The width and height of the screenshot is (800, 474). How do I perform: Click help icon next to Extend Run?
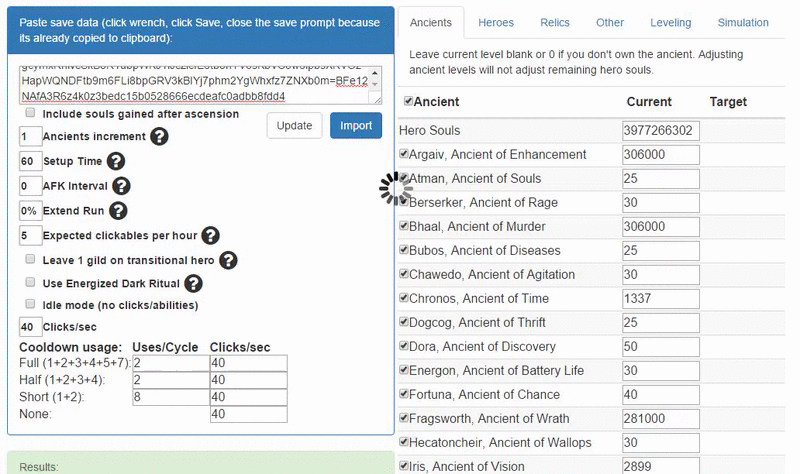coord(118,211)
